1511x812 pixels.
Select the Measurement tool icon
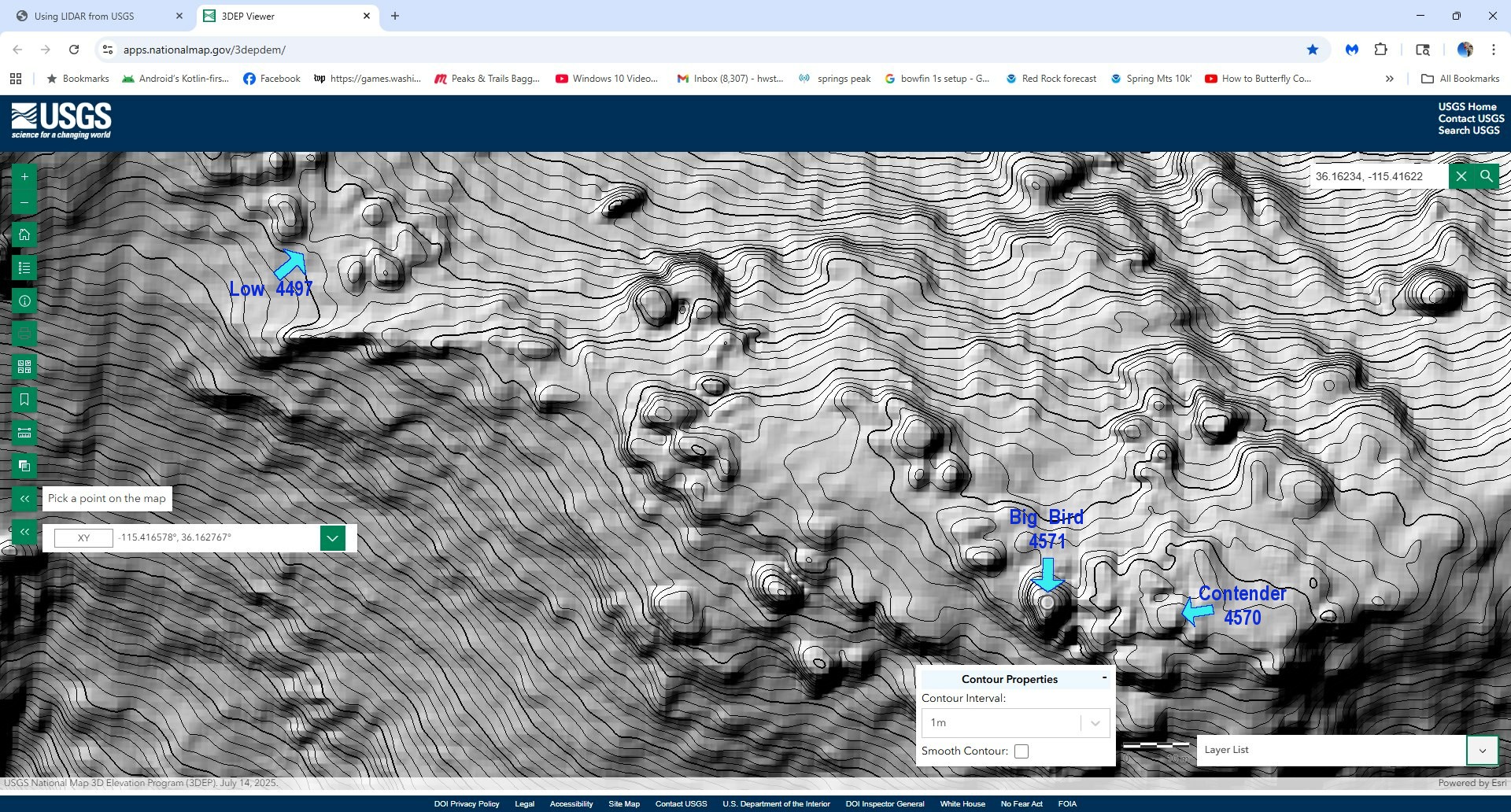pyautogui.click(x=24, y=432)
